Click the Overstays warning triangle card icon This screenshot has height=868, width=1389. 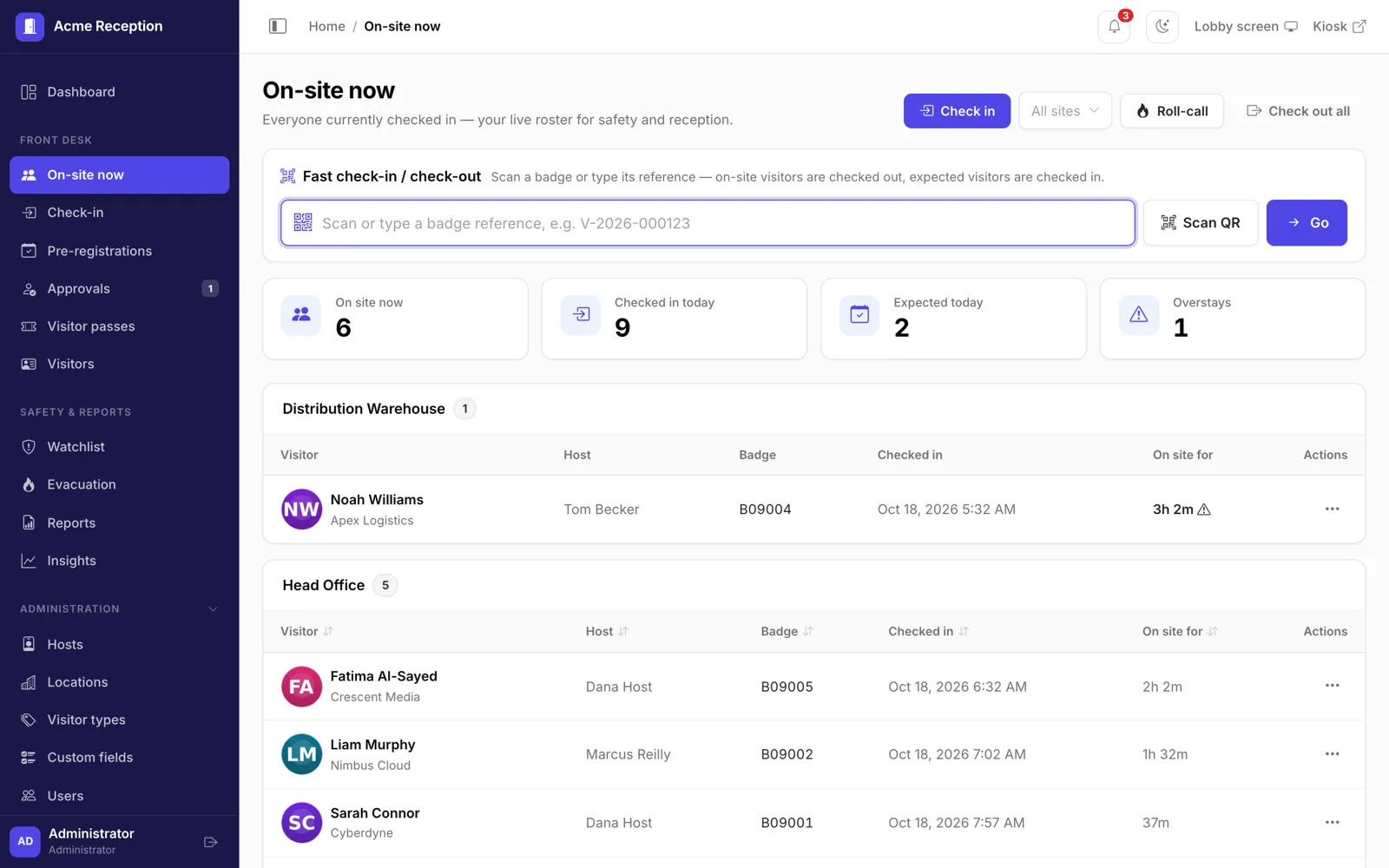[1138, 315]
